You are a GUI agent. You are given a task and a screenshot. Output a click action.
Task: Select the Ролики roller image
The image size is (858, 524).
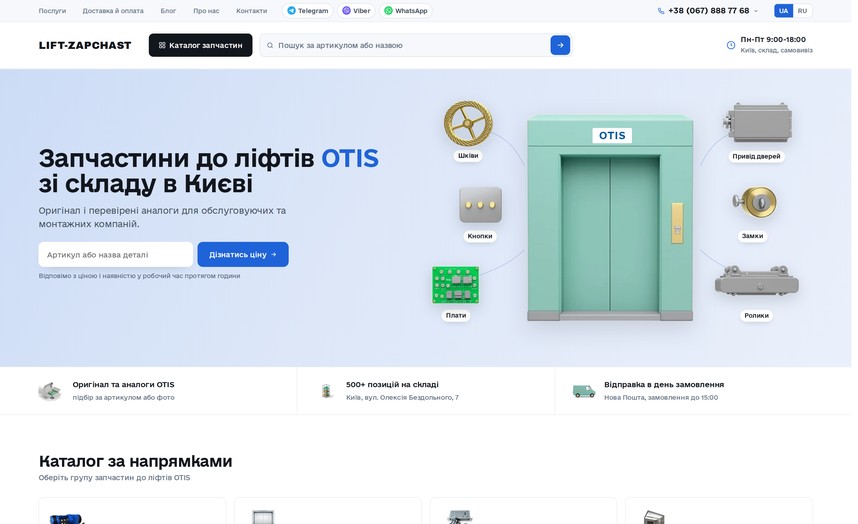point(757,281)
